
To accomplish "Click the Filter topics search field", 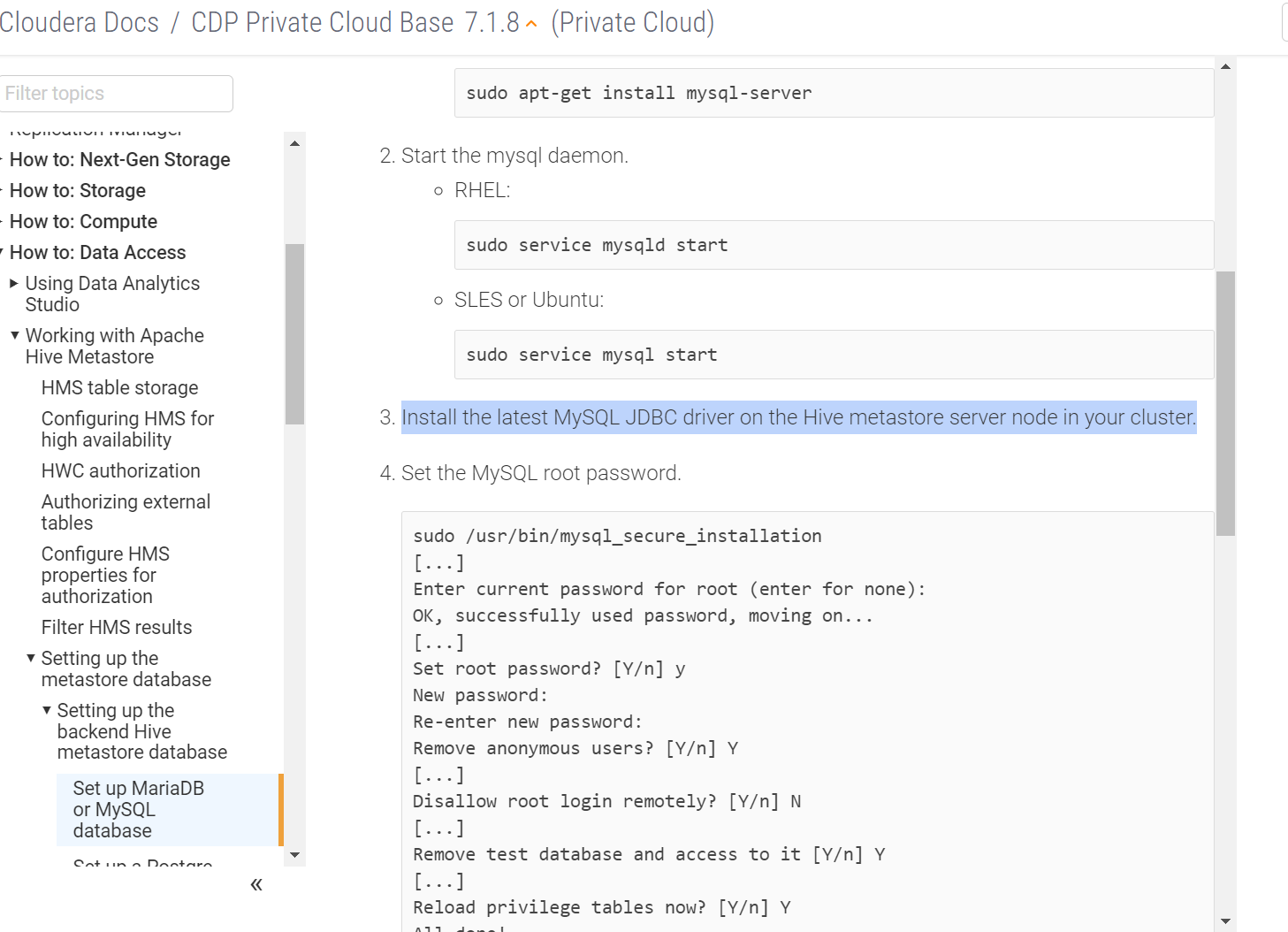I will click(x=116, y=93).
